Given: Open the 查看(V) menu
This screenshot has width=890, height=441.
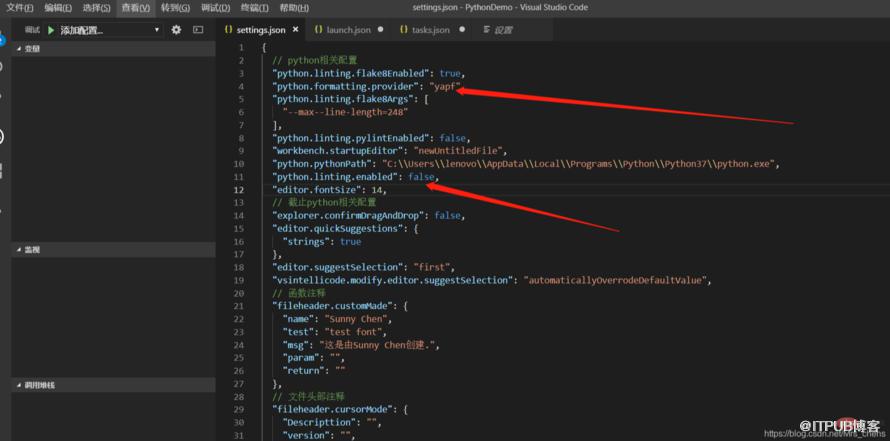Looking at the screenshot, I should (136, 8).
